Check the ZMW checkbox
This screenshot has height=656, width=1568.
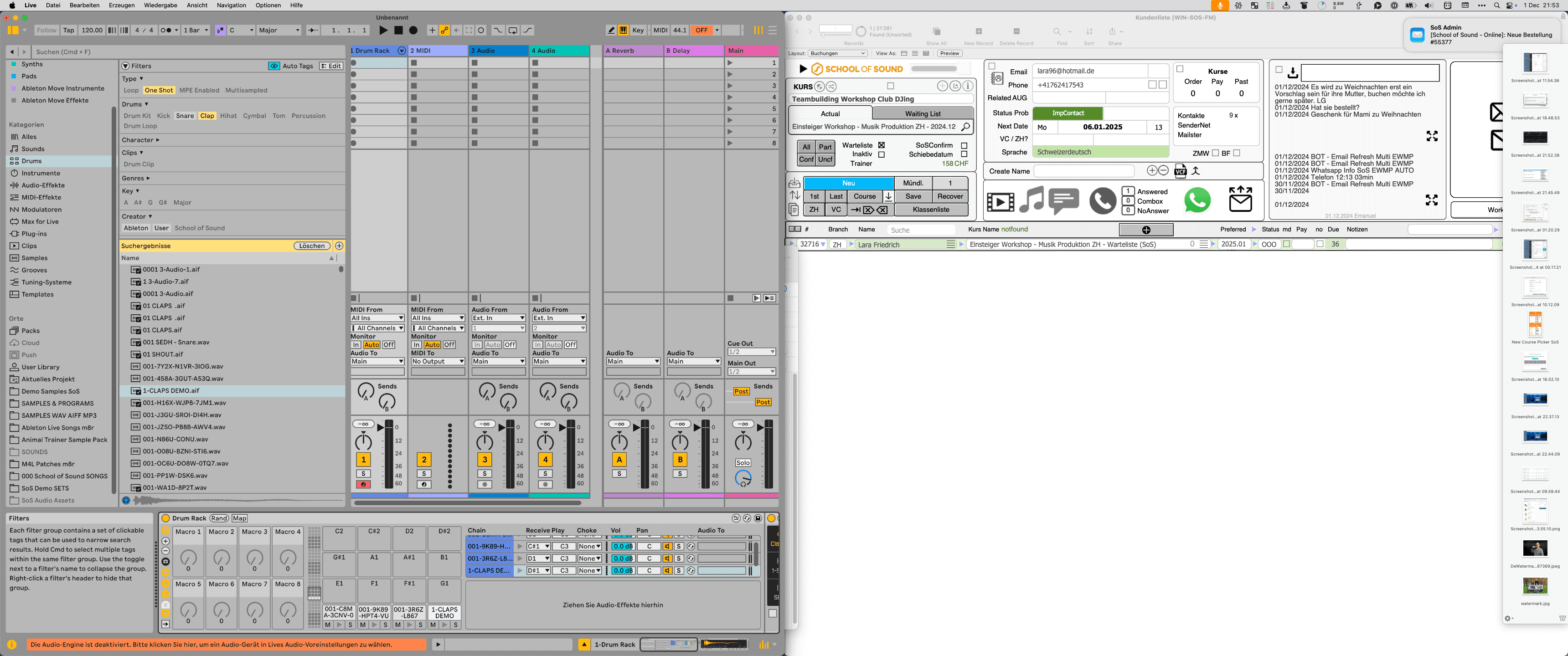tap(1215, 153)
